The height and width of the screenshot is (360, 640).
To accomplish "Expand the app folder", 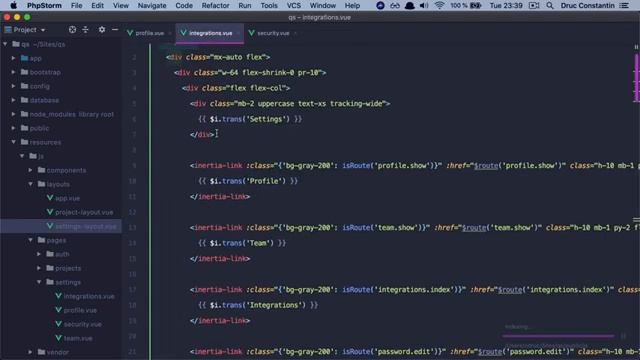I will coord(13,58).
